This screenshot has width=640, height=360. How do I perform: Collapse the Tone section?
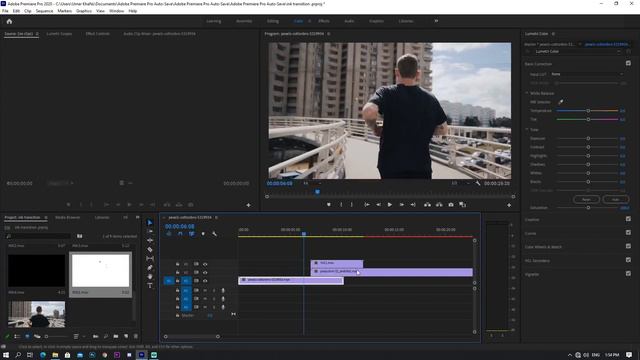tap(527, 129)
